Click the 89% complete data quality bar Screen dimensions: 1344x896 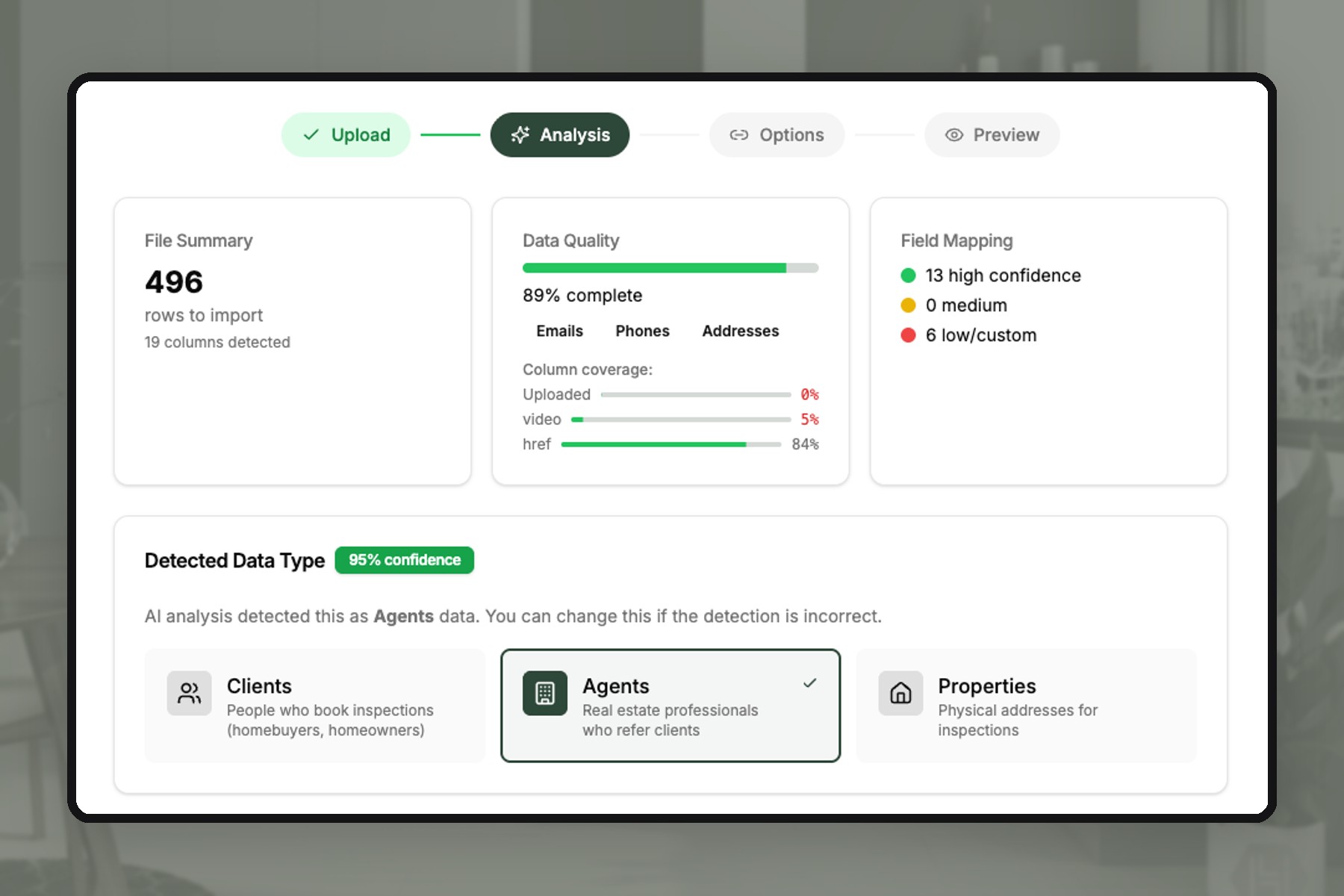click(x=671, y=268)
